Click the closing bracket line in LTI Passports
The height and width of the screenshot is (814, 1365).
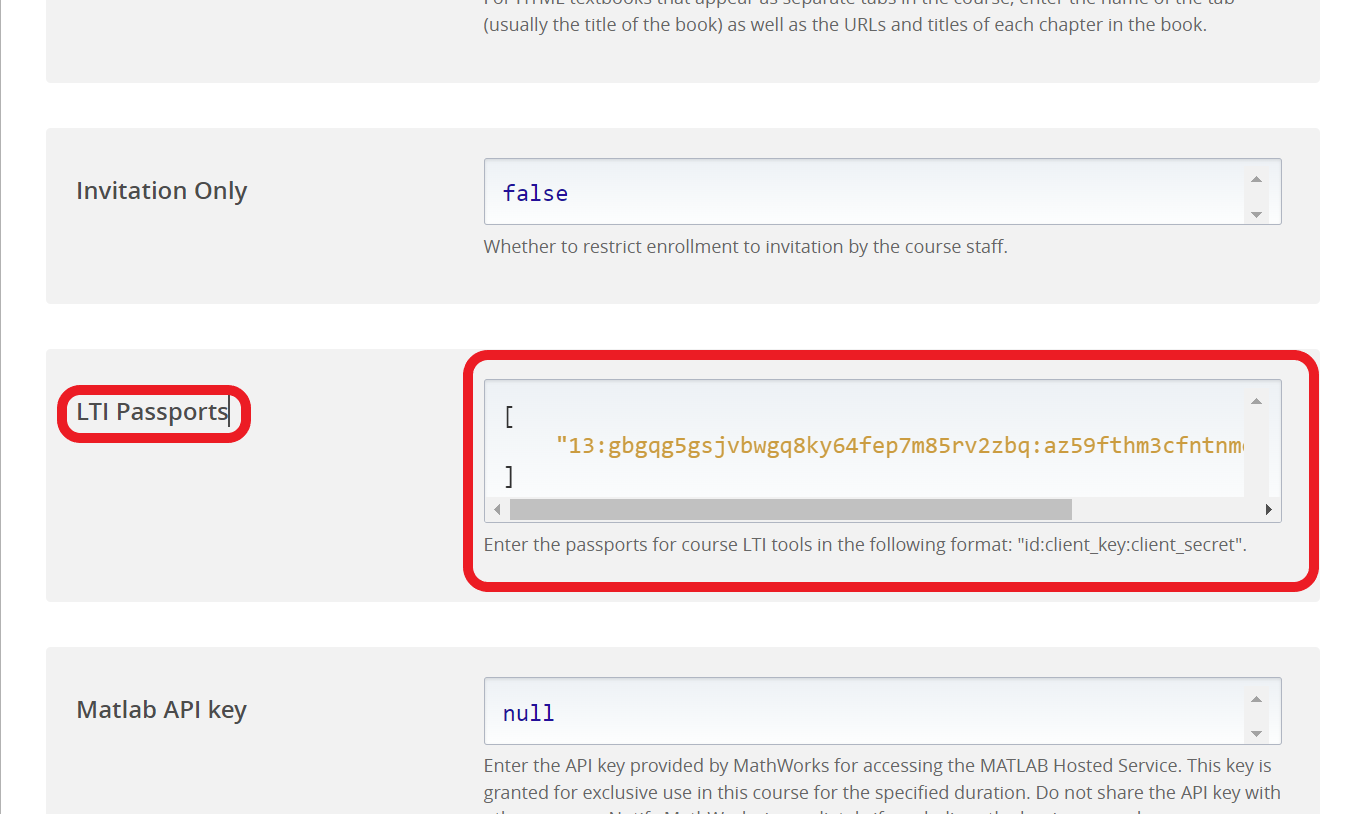(x=510, y=476)
